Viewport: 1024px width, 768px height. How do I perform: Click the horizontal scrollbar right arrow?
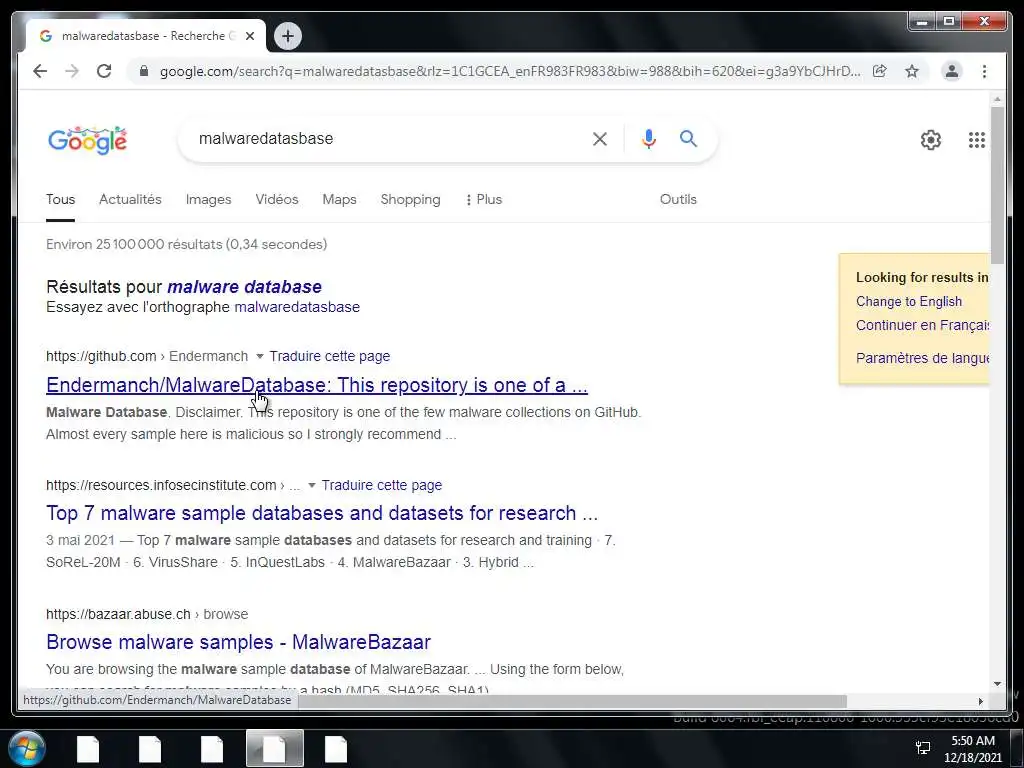coord(980,701)
